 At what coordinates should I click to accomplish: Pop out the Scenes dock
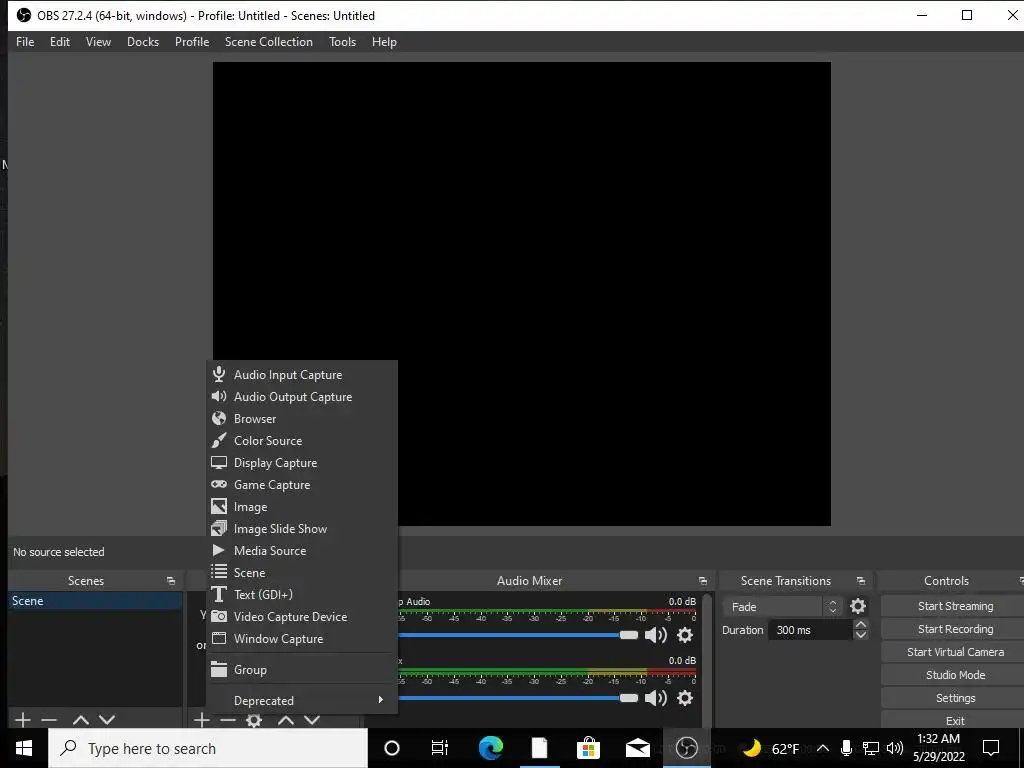tap(171, 581)
